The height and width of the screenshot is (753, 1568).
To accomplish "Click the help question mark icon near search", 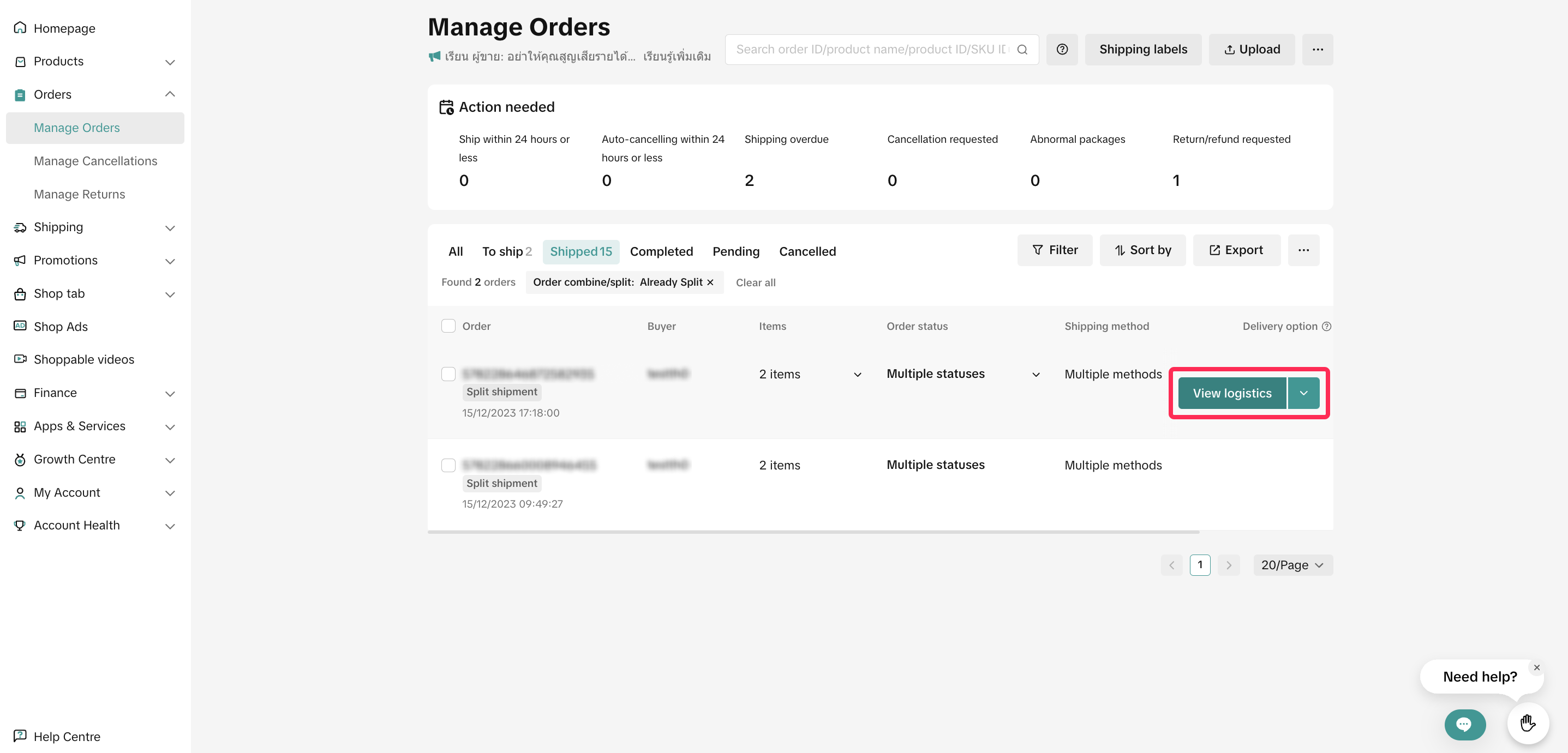I will (x=1062, y=49).
